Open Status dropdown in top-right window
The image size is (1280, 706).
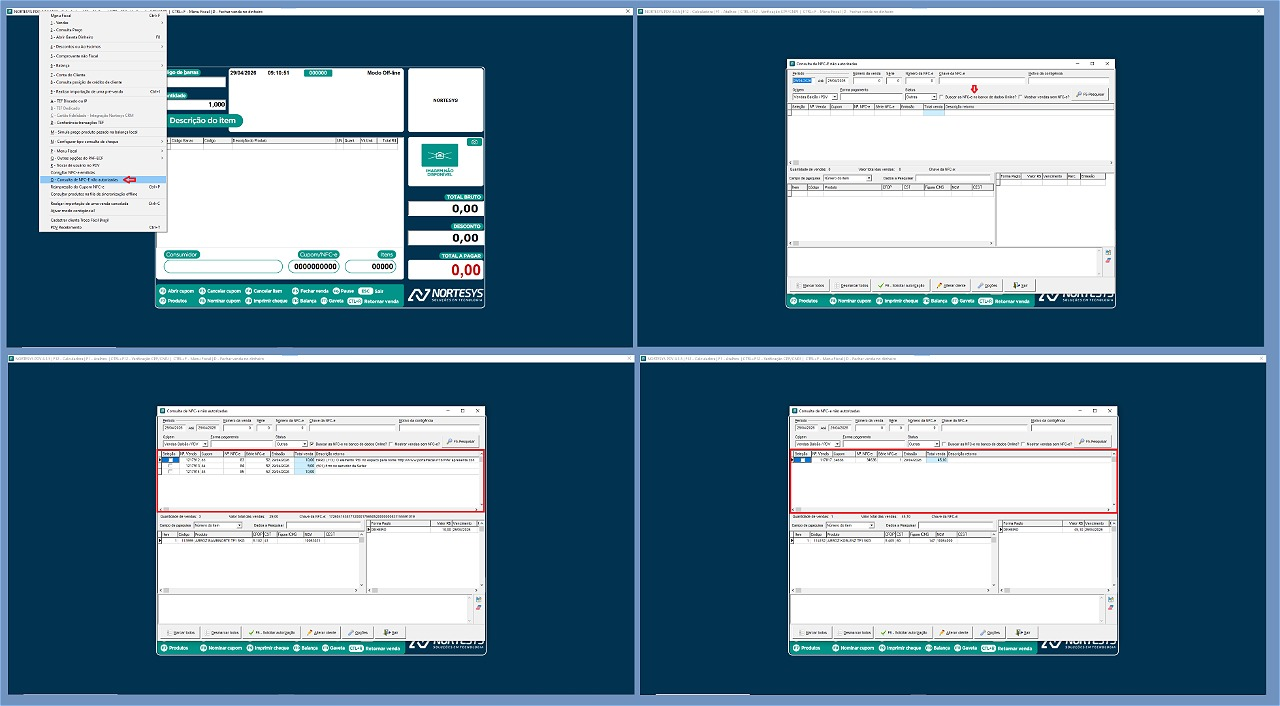[x=934, y=97]
